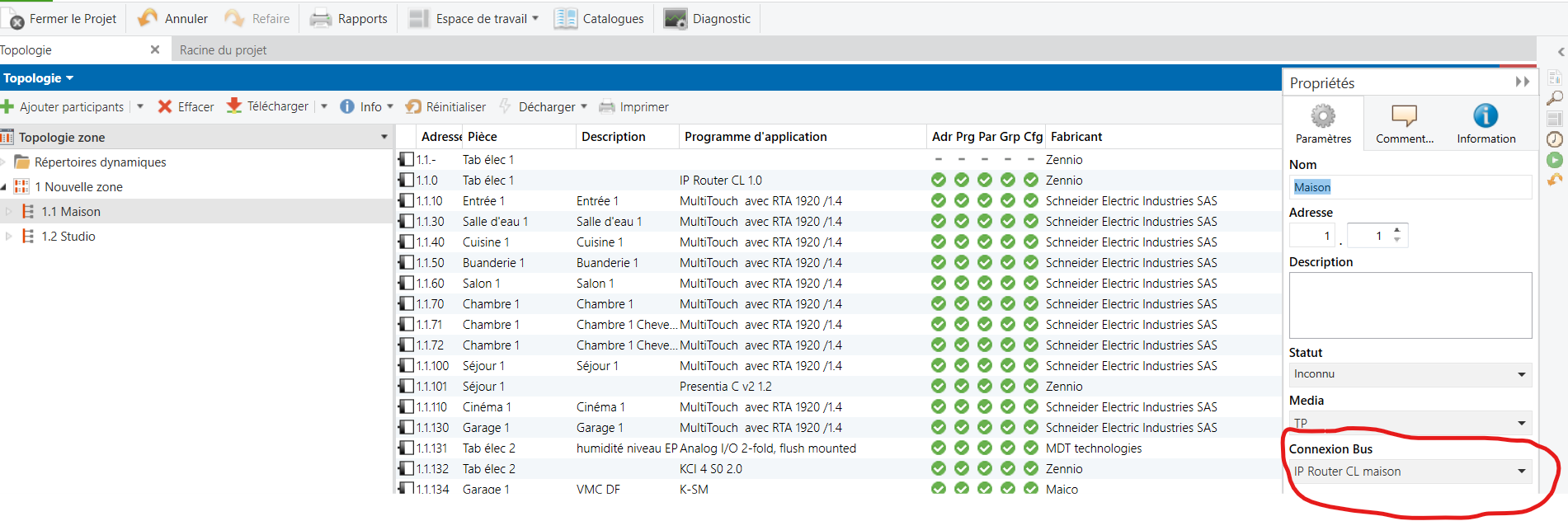Image resolution: width=1568 pixels, height=521 pixels.
Task: Select the 1 Nouvelle zone tree item
Action: point(78,187)
